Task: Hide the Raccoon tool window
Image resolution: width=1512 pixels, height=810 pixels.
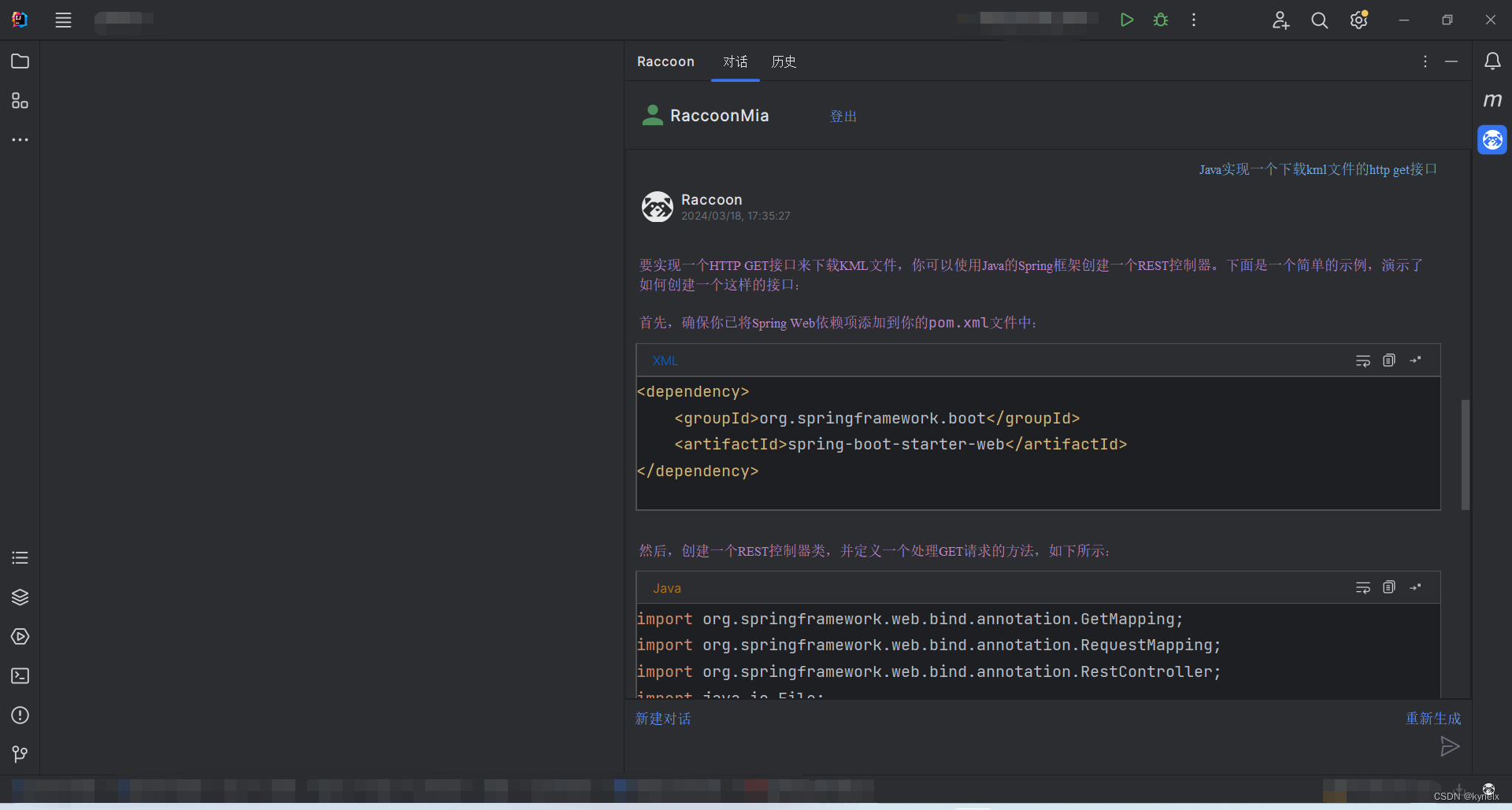Action: pos(1451,61)
